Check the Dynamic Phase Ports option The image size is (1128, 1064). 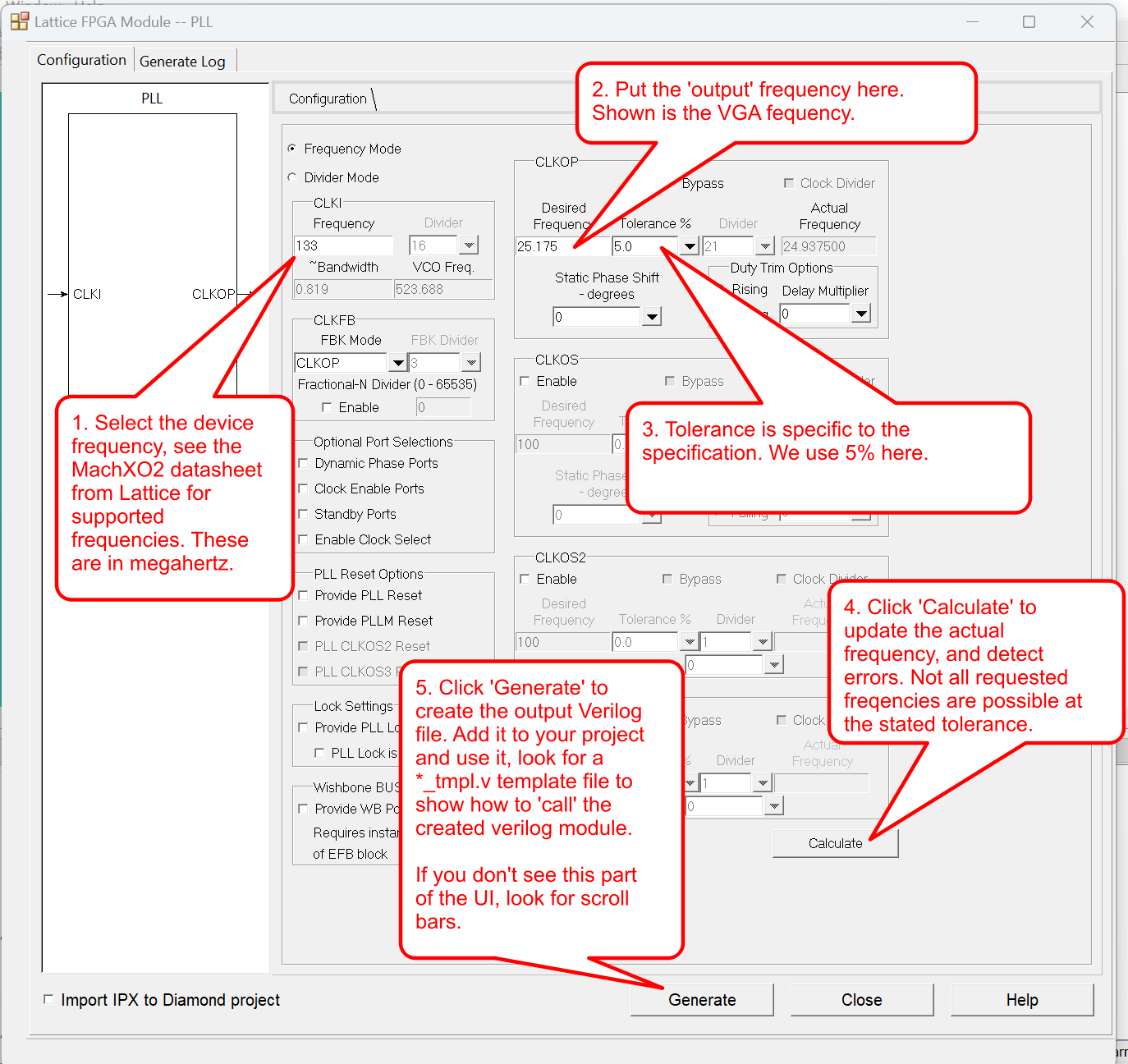(303, 463)
